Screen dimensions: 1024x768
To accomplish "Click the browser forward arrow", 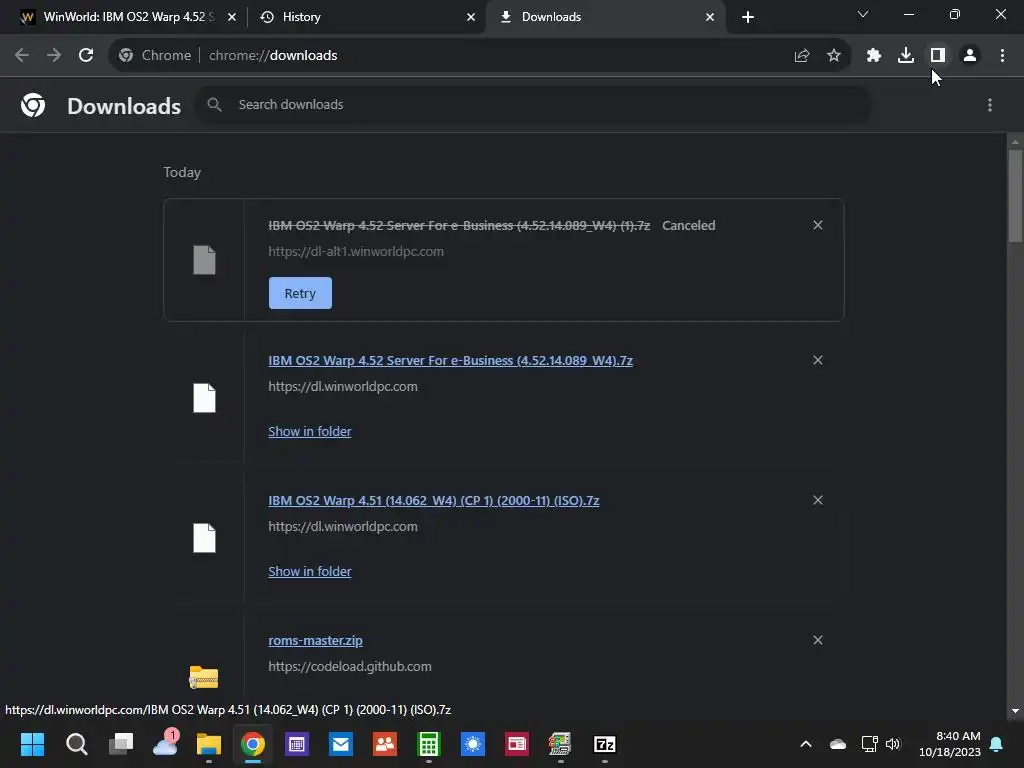I will [x=54, y=56].
